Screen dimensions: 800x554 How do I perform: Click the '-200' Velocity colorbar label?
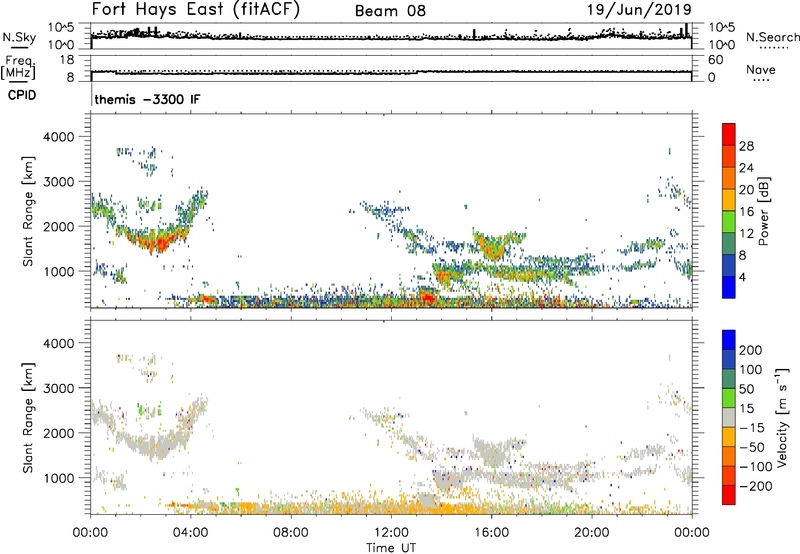point(756,486)
